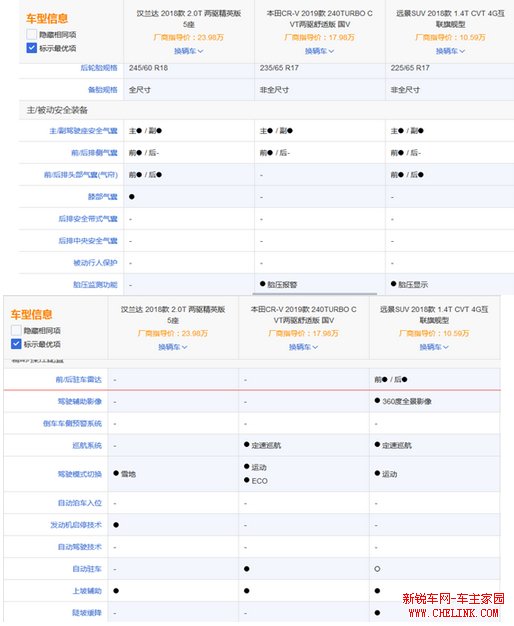The image size is (514, 626).
Task: Open the 发动机启停技术 parameter link
Action: (x=76, y=525)
